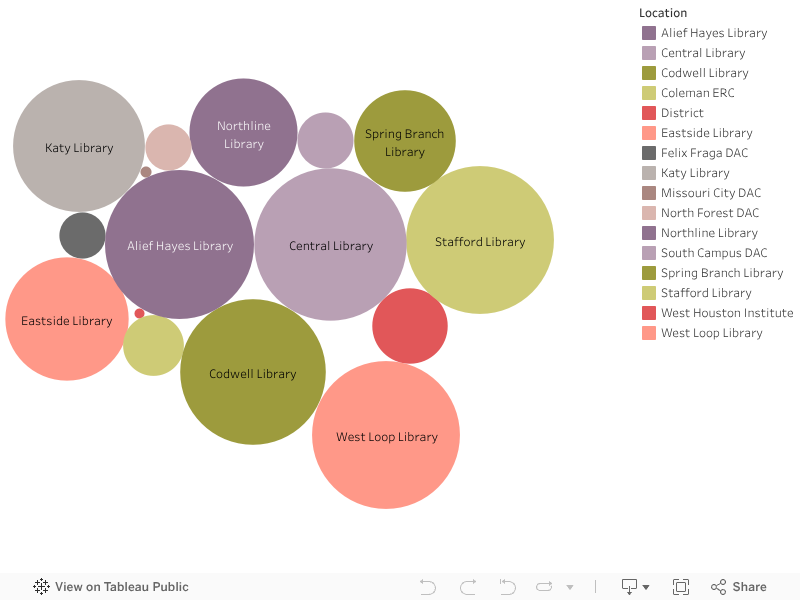Select Codwell Library legend swatch

[x=648, y=73]
